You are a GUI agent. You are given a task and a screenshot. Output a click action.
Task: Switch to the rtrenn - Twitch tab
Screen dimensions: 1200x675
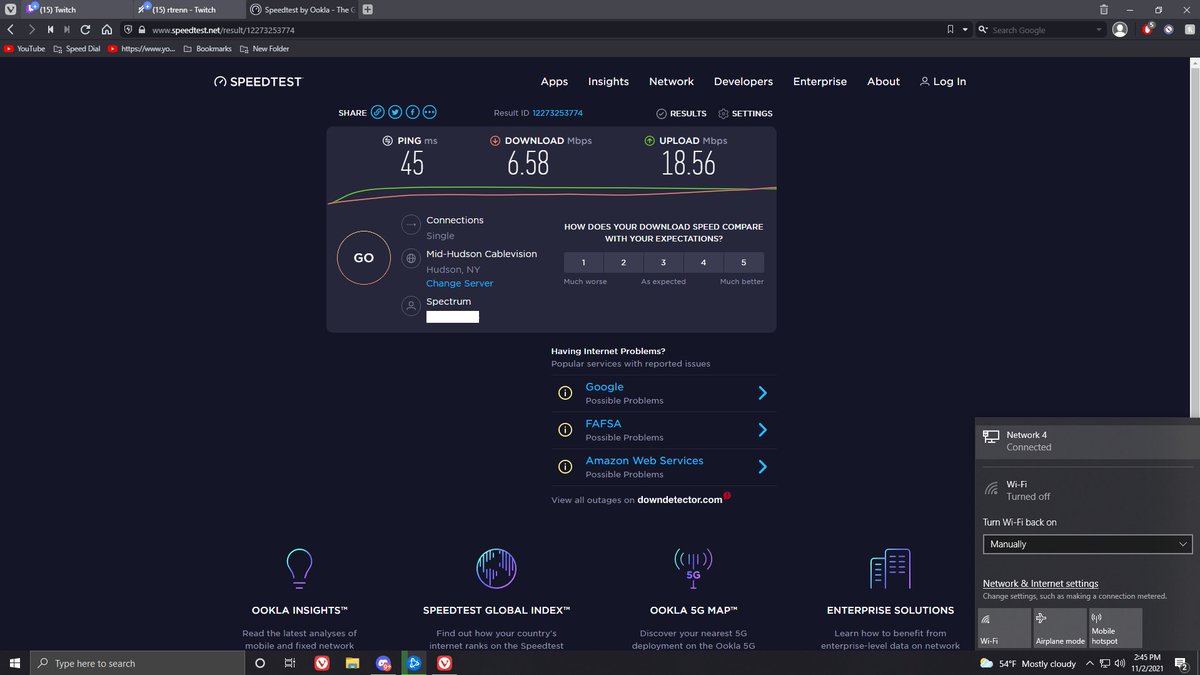[188, 9]
